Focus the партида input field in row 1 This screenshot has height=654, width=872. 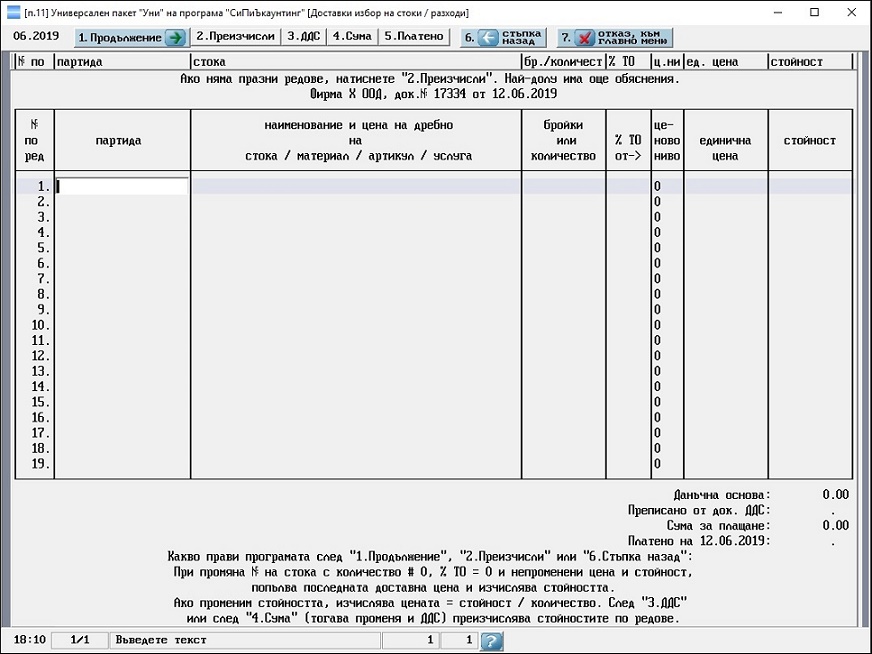coord(122,186)
